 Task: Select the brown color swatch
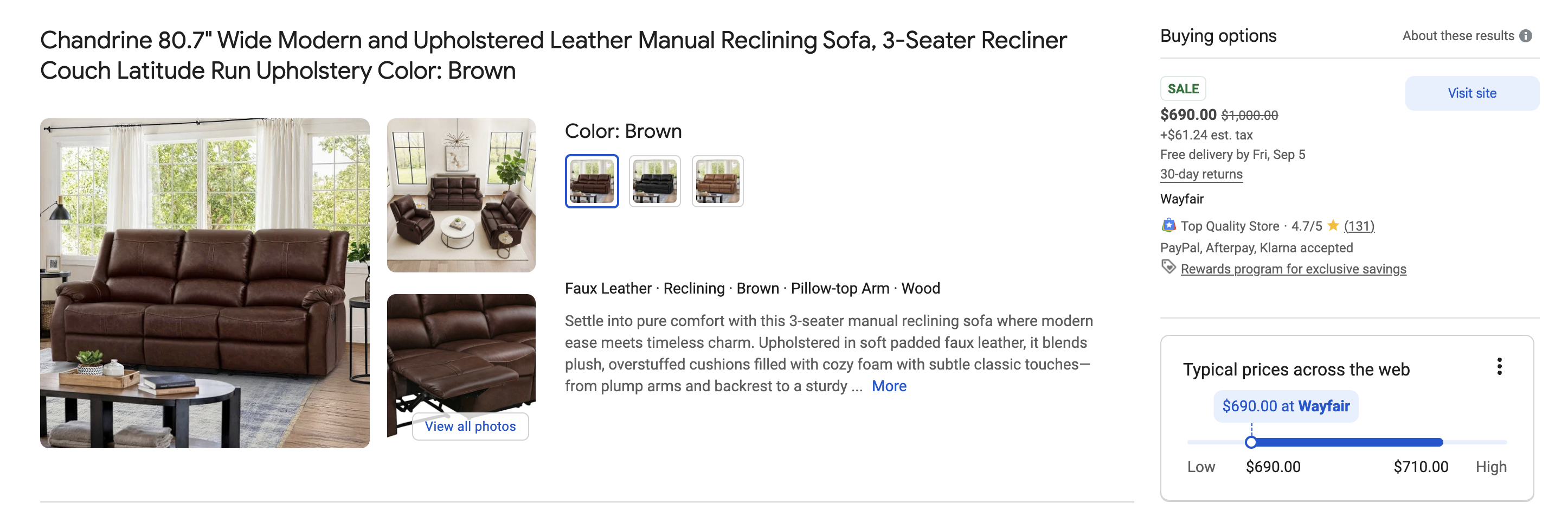coord(592,181)
